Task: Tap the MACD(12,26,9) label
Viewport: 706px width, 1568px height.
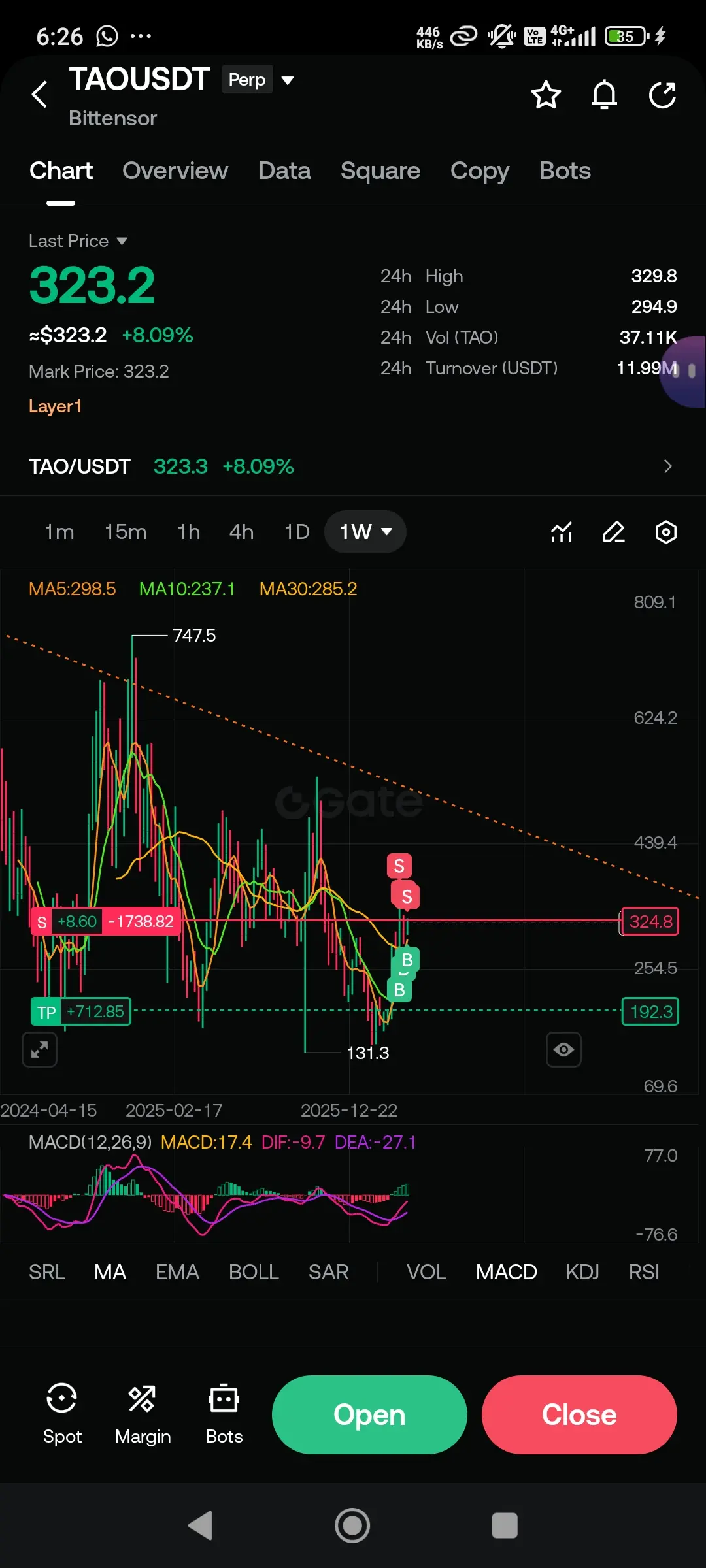Action: point(90,1142)
